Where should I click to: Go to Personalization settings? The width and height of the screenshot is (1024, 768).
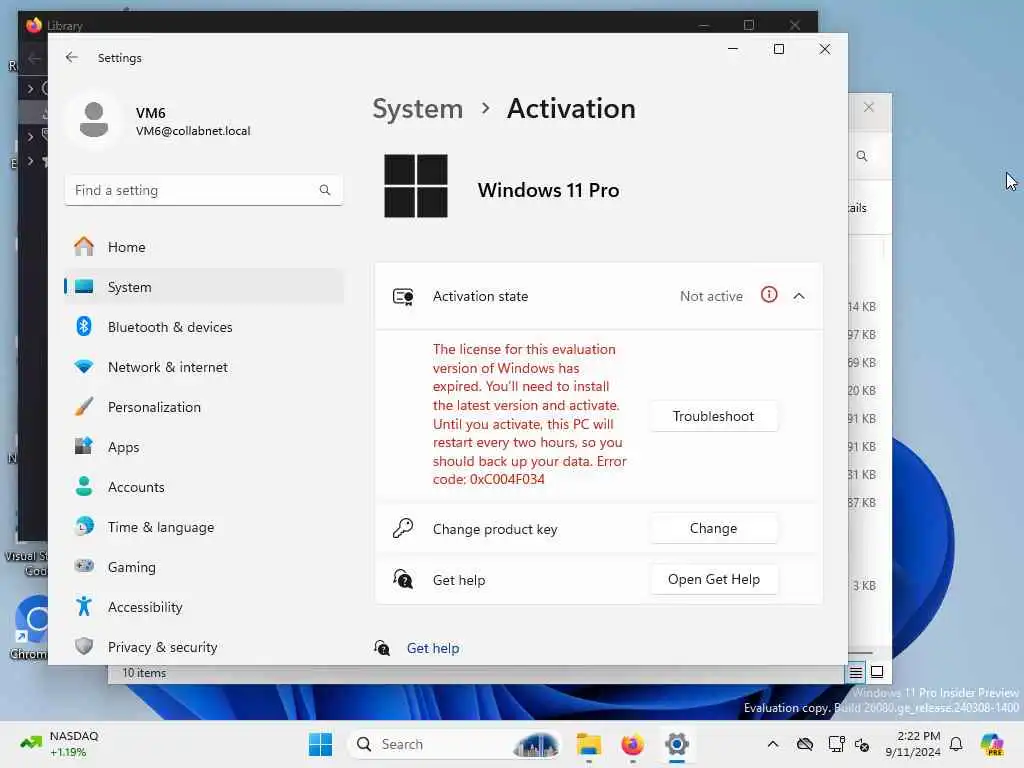coord(204,407)
